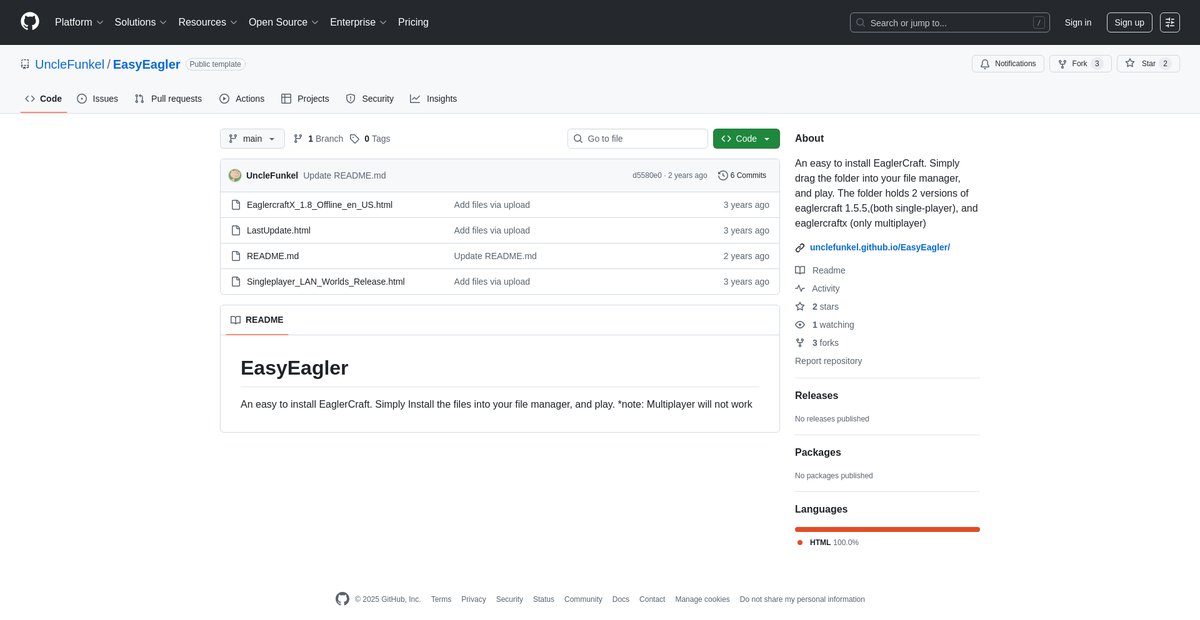Open EaglercraftX_1.8_Offline_en_US.html file
The height and width of the screenshot is (620, 1200).
click(320, 205)
